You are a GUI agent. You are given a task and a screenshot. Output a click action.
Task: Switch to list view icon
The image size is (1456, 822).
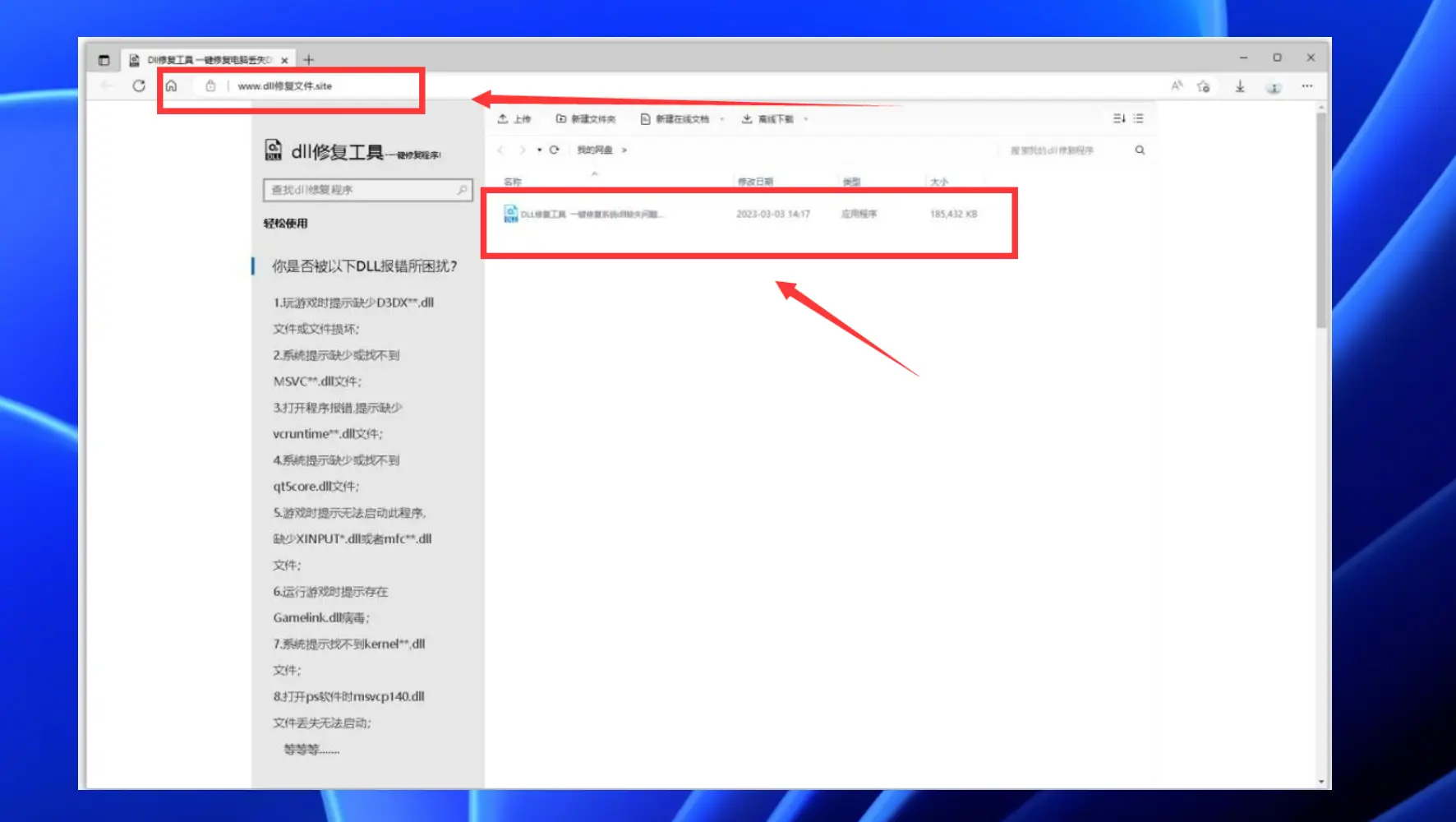pos(1139,118)
